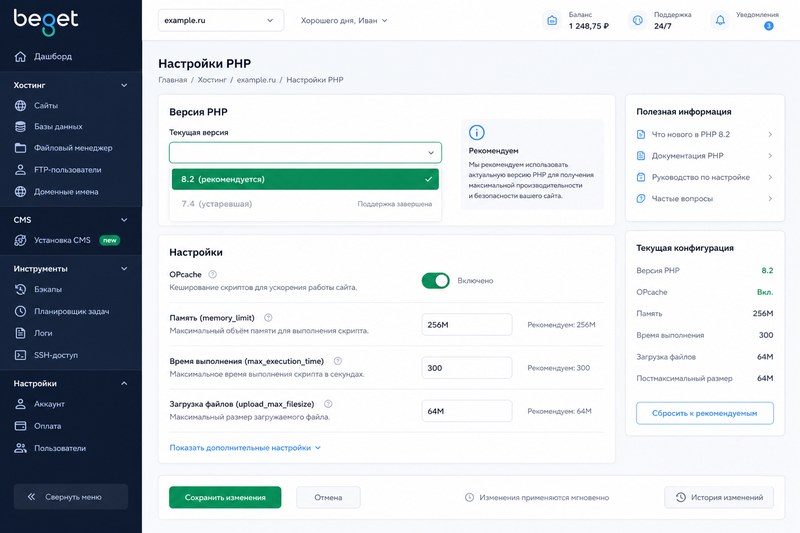Collapse the Хостинг sidebar section
The image size is (800, 533).
tap(124, 85)
